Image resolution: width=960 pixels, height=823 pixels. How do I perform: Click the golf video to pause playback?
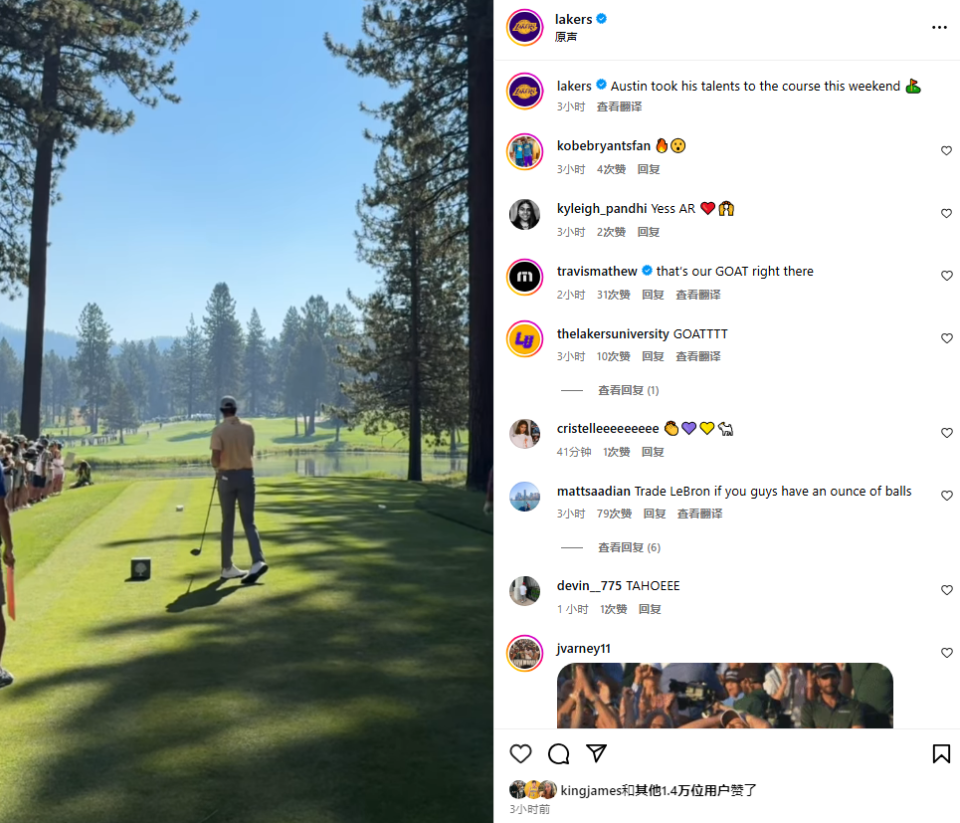click(246, 412)
